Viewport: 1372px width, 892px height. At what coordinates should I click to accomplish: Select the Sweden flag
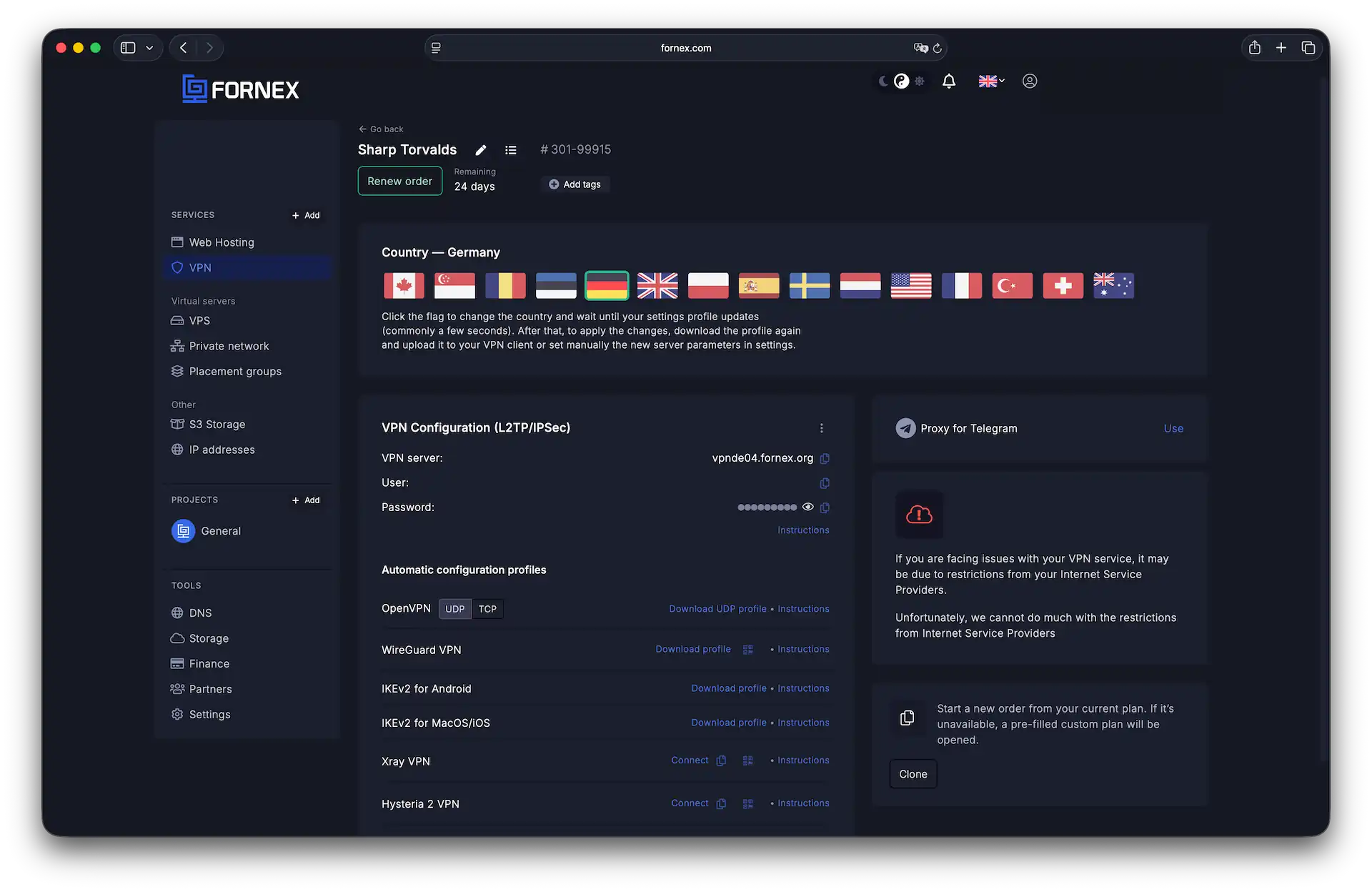[x=810, y=286]
